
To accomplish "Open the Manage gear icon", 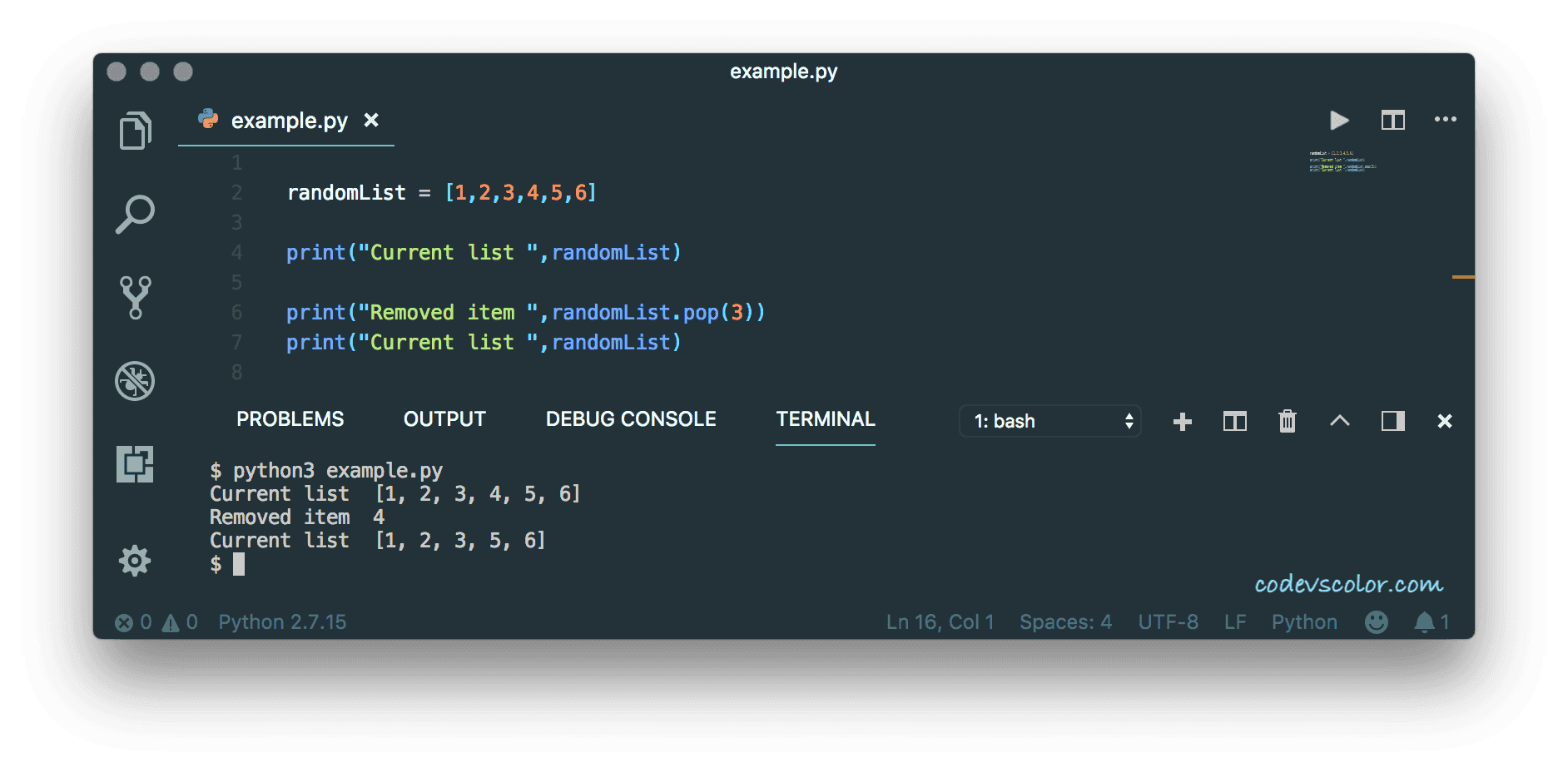I will pos(135,561).
